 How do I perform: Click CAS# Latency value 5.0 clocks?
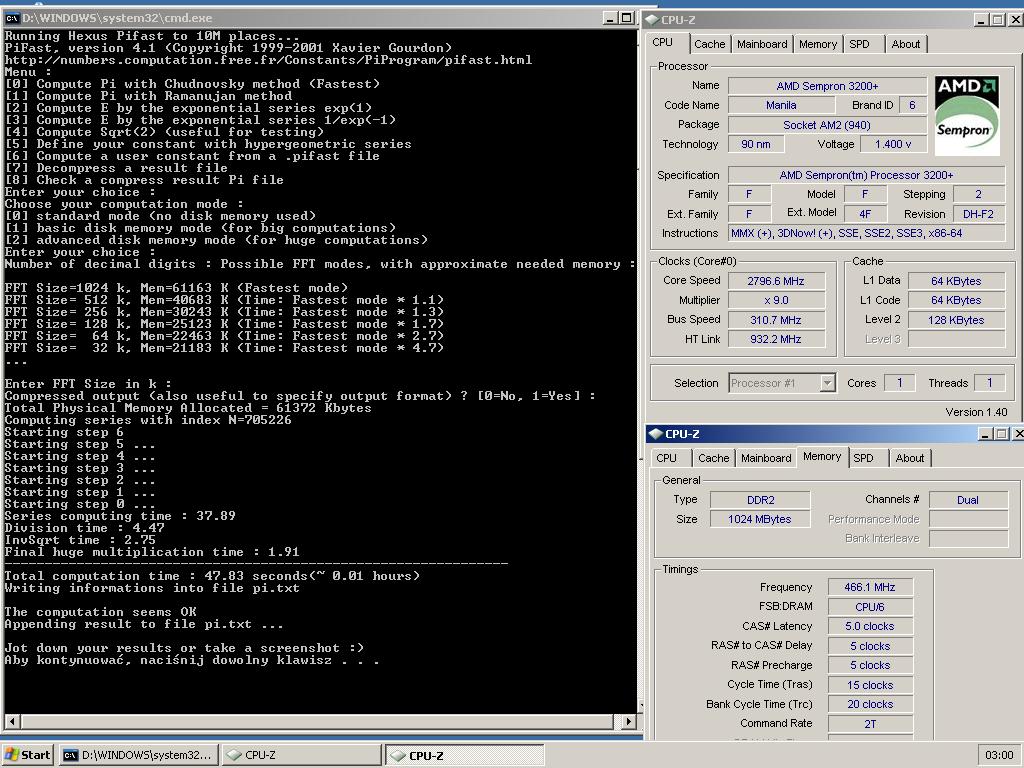[x=870, y=626]
